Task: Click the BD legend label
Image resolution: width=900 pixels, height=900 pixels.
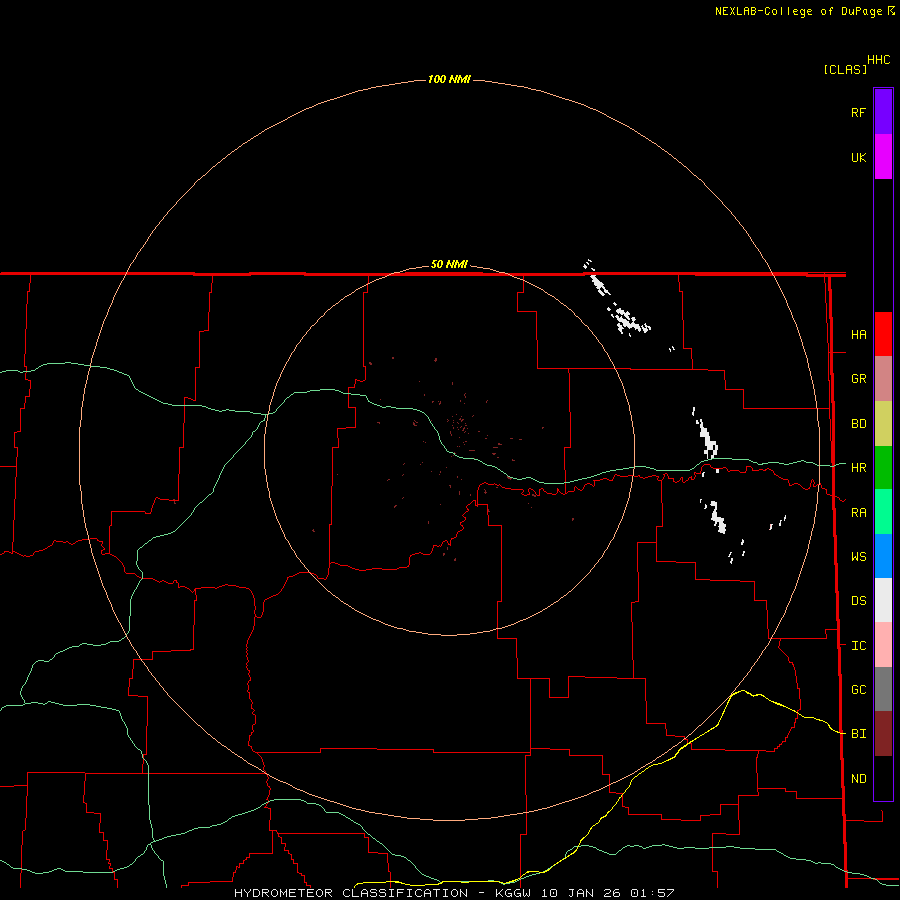Action: pyautogui.click(x=858, y=424)
